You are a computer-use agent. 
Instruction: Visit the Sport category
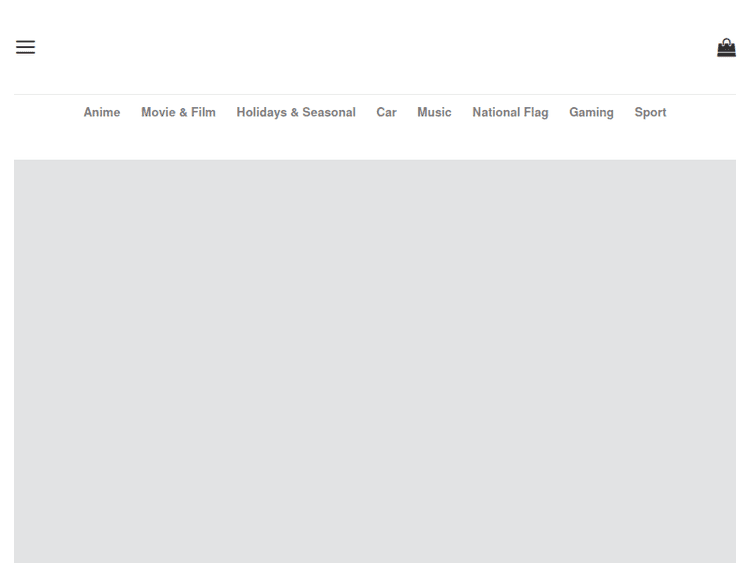pos(650,113)
